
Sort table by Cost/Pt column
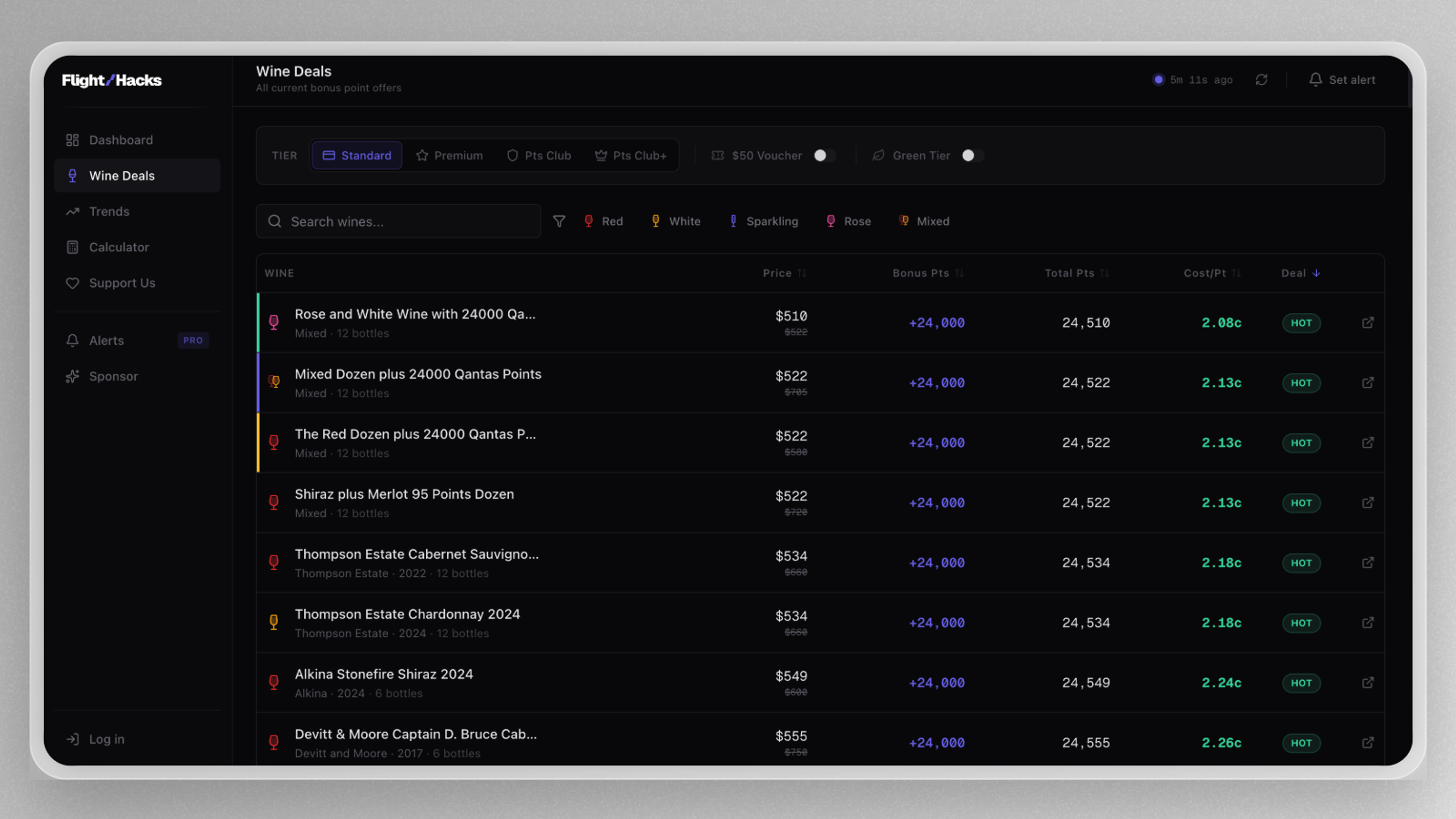click(x=1212, y=273)
